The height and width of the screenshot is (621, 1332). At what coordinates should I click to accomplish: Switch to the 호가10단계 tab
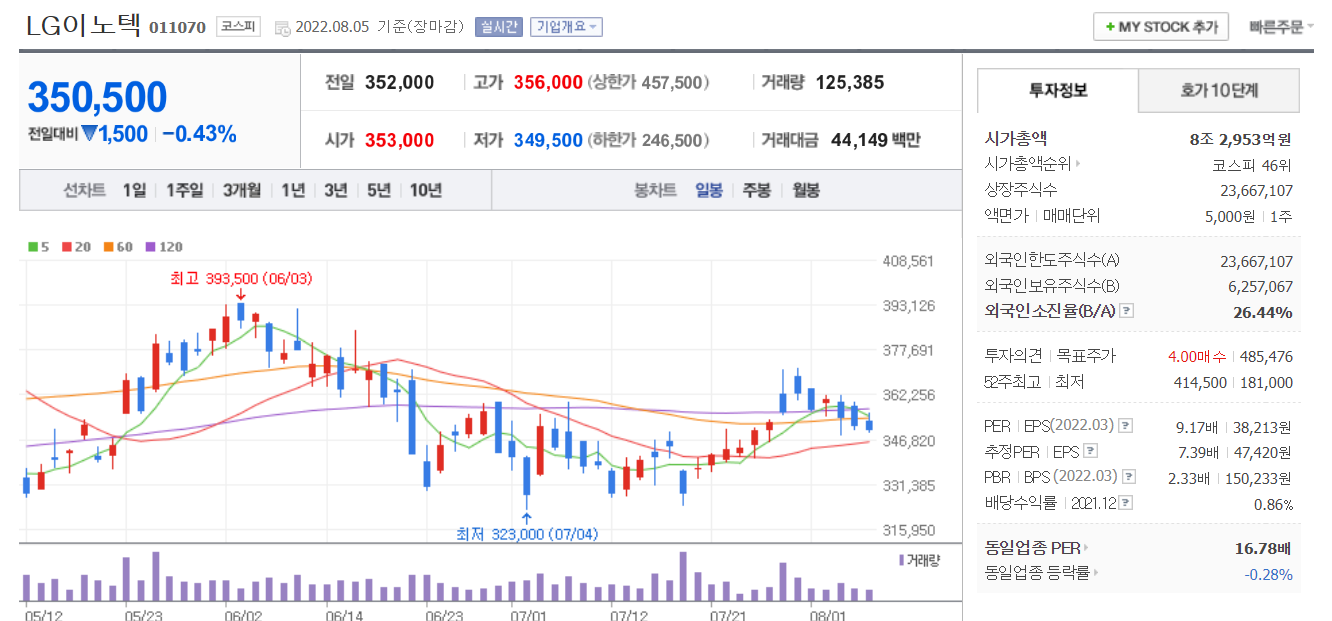point(1219,91)
